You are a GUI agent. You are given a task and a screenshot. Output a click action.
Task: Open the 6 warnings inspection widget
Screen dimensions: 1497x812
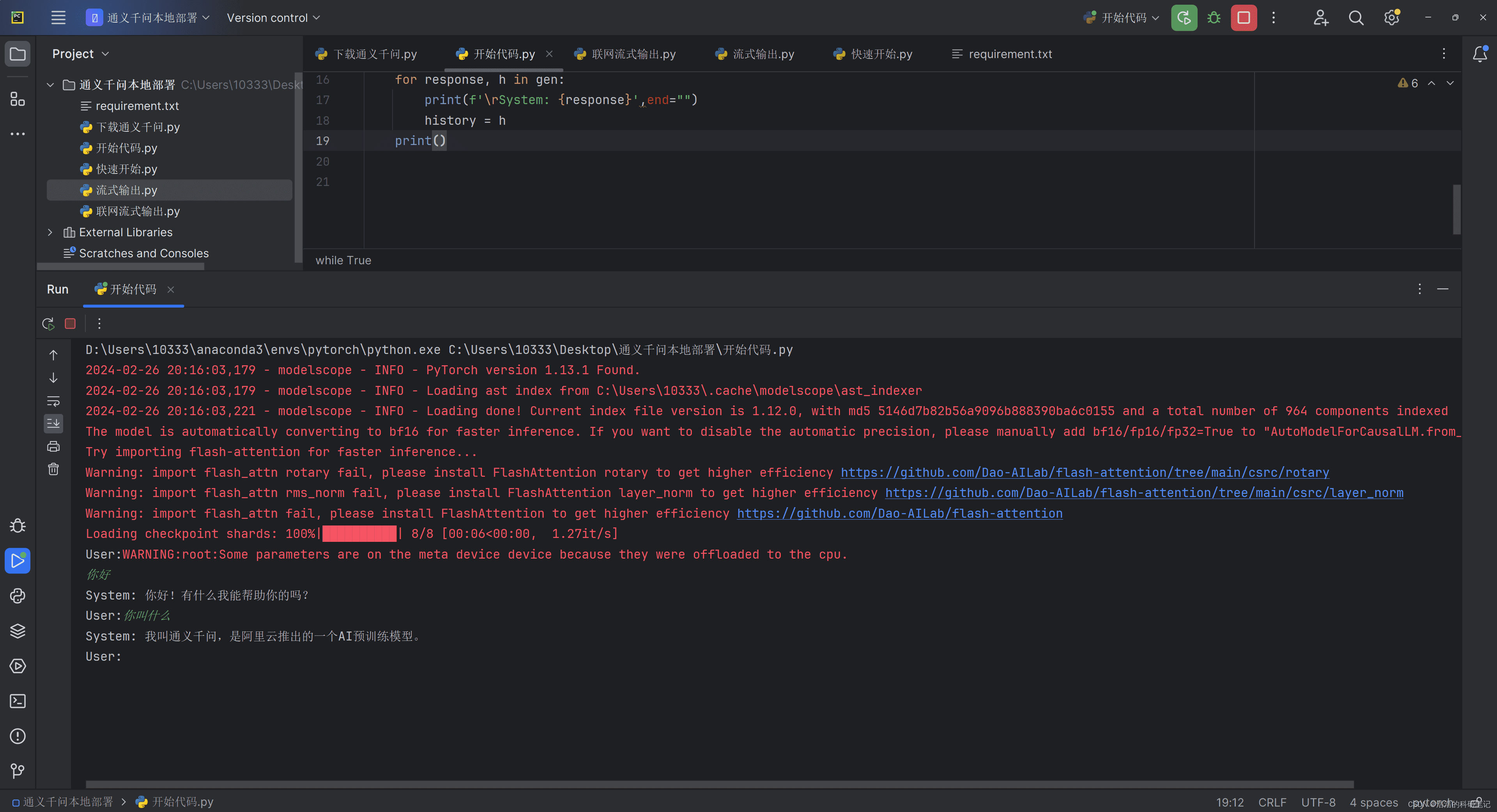1407,83
